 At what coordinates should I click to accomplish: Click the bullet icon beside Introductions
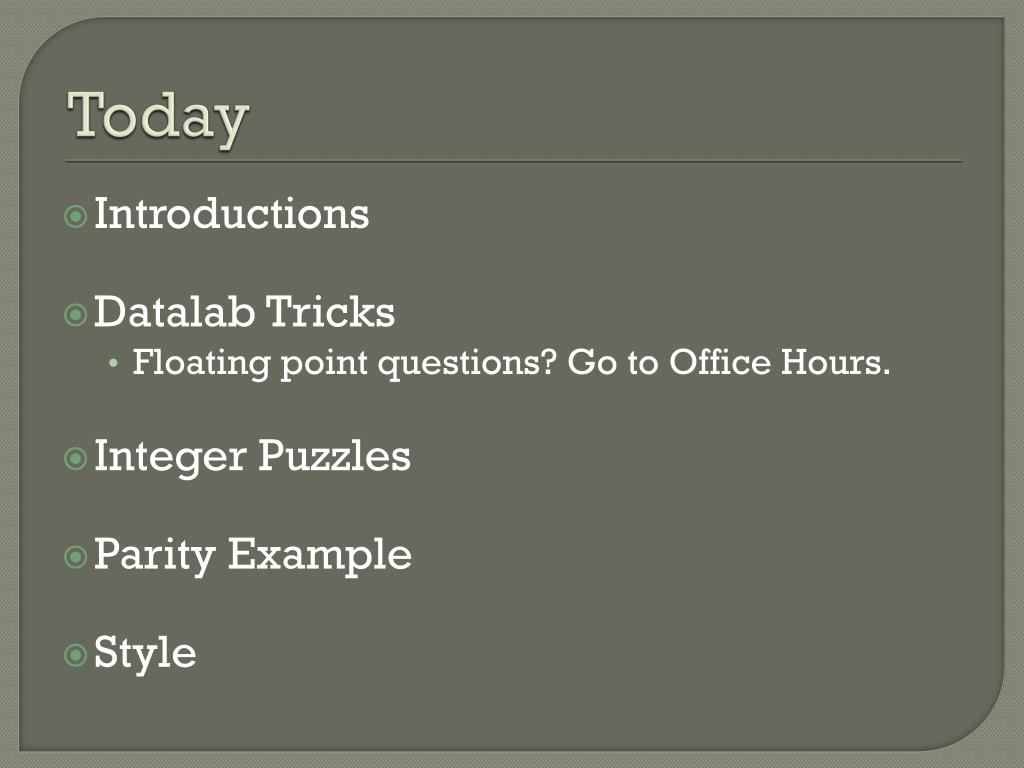pos(76,216)
